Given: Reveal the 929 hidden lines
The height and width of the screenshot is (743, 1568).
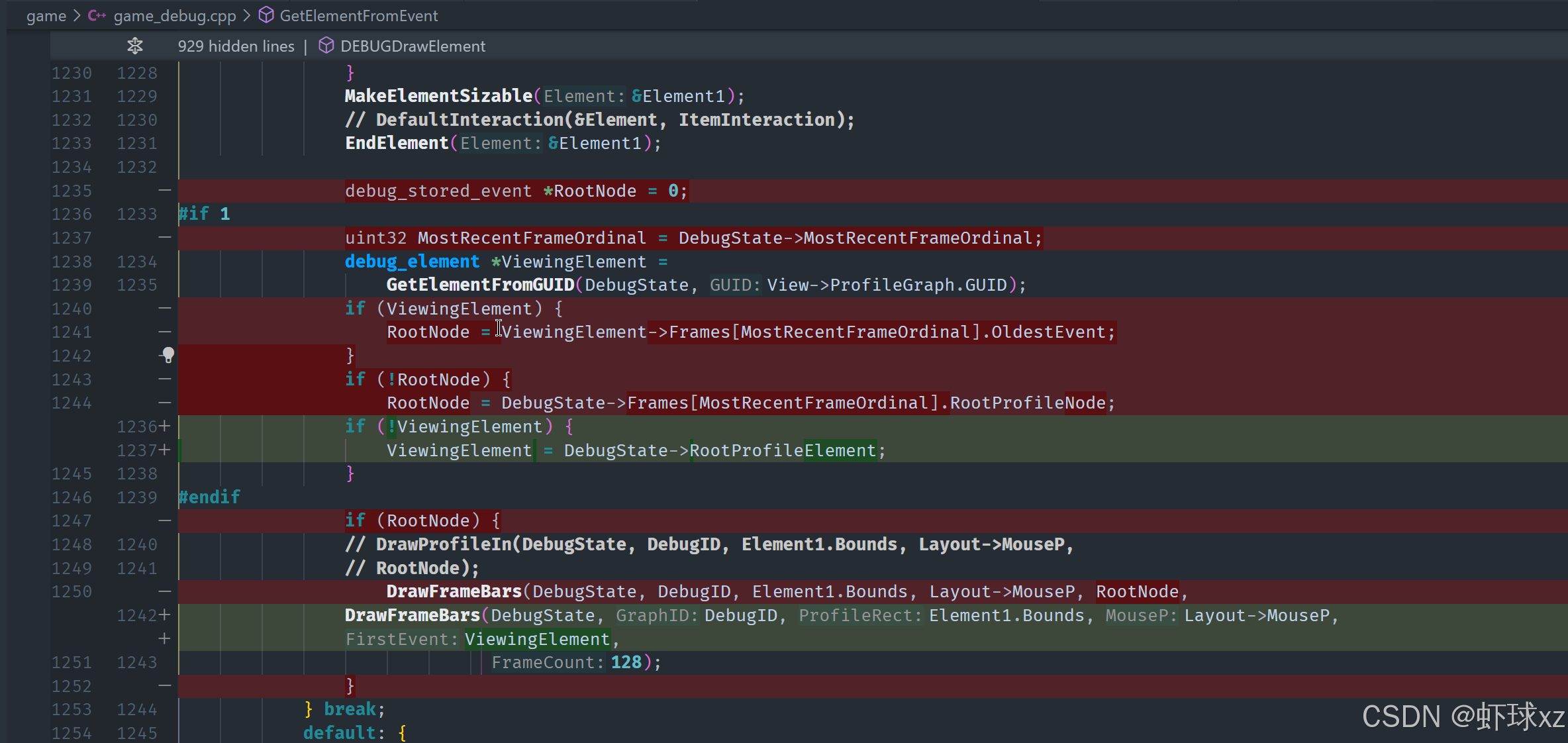Looking at the screenshot, I should coord(236,46).
